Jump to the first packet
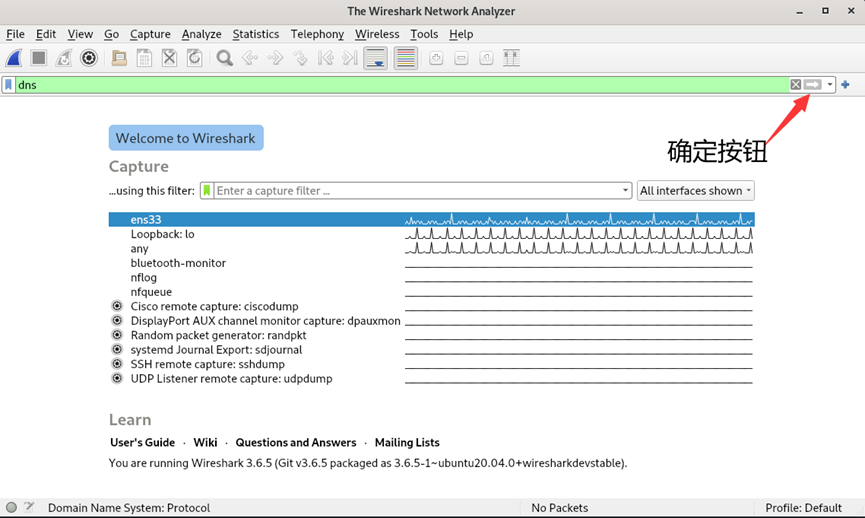This screenshot has height=518, width=865. (x=325, y=58)
